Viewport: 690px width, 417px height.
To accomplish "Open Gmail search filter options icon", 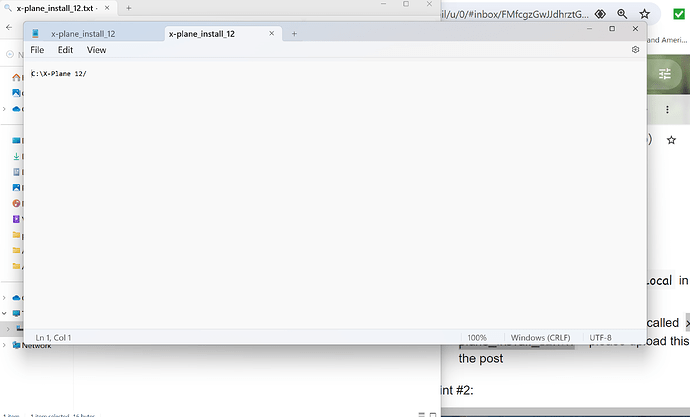I will [x=664, y=74].
